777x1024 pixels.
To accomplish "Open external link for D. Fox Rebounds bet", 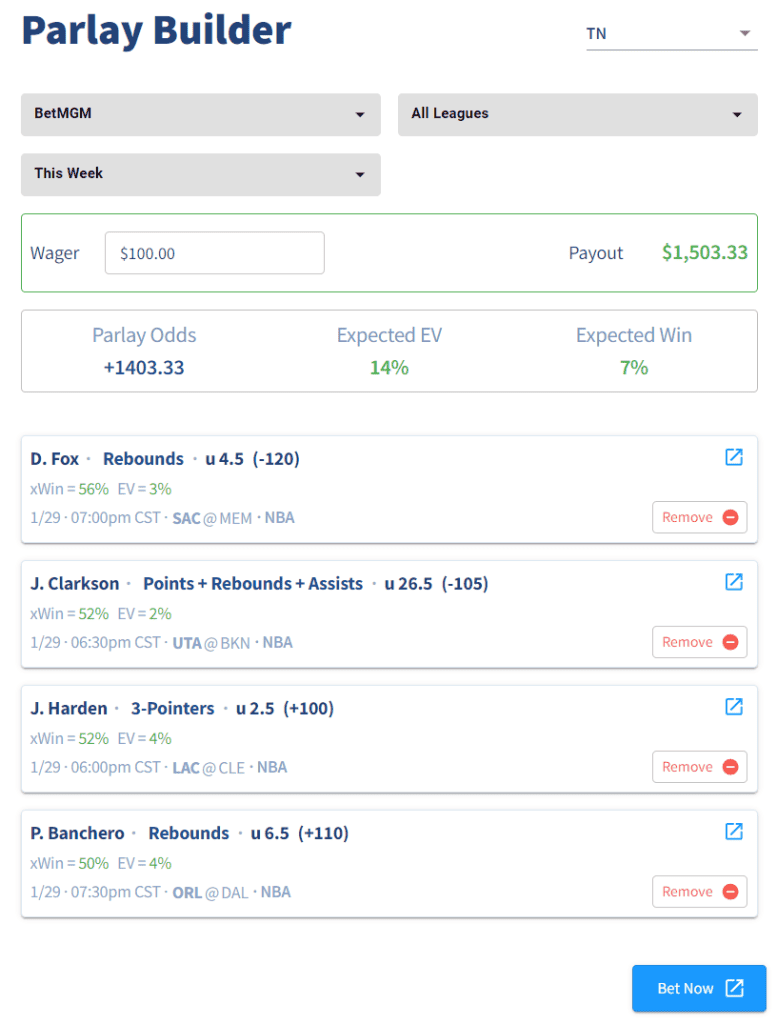I will (734, 457).
